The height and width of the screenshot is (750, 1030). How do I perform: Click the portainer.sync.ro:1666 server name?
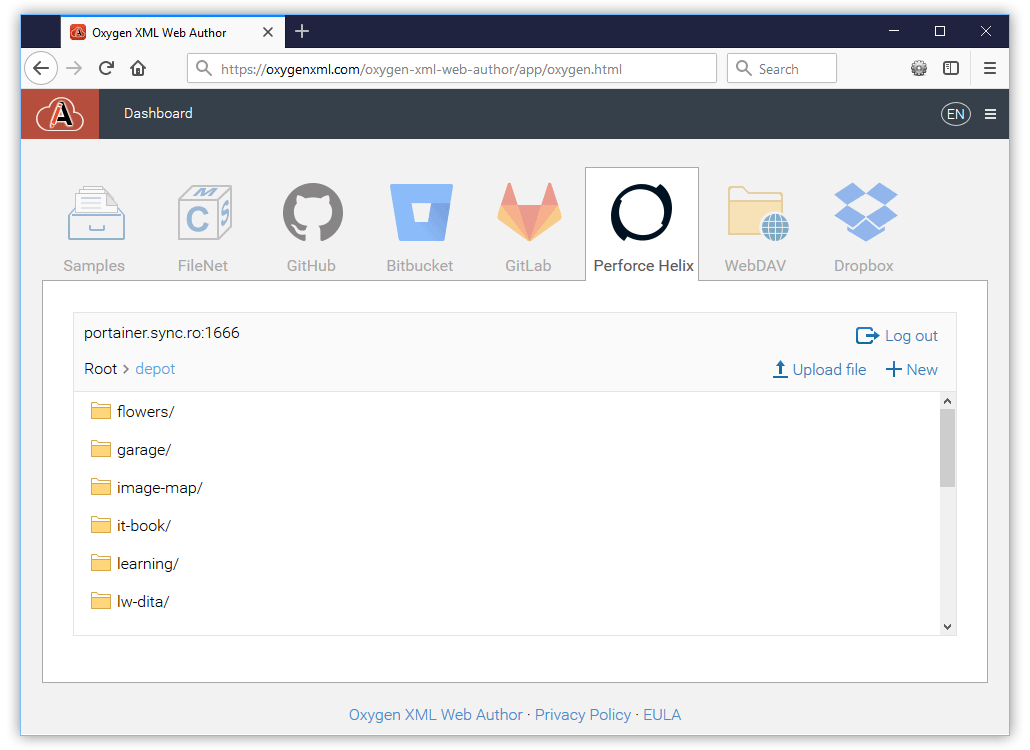162,333
